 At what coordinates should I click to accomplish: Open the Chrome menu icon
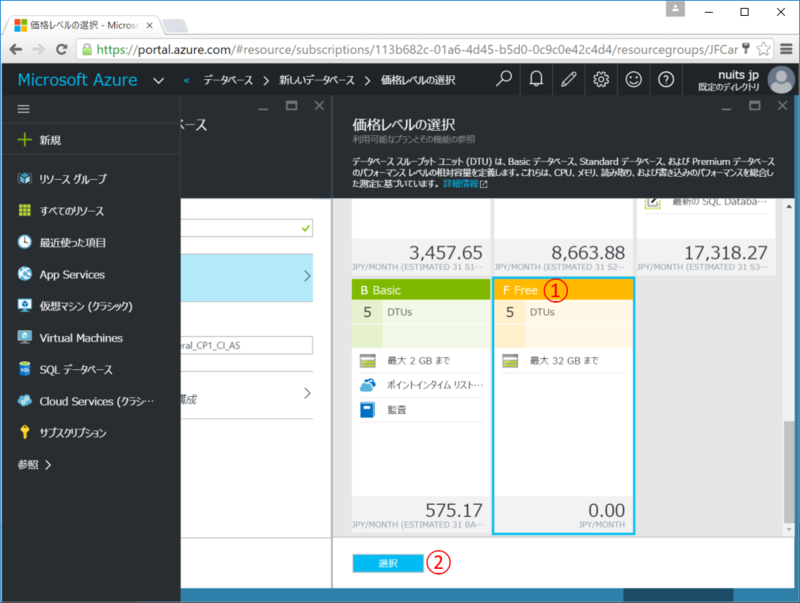tap(786, 49)
